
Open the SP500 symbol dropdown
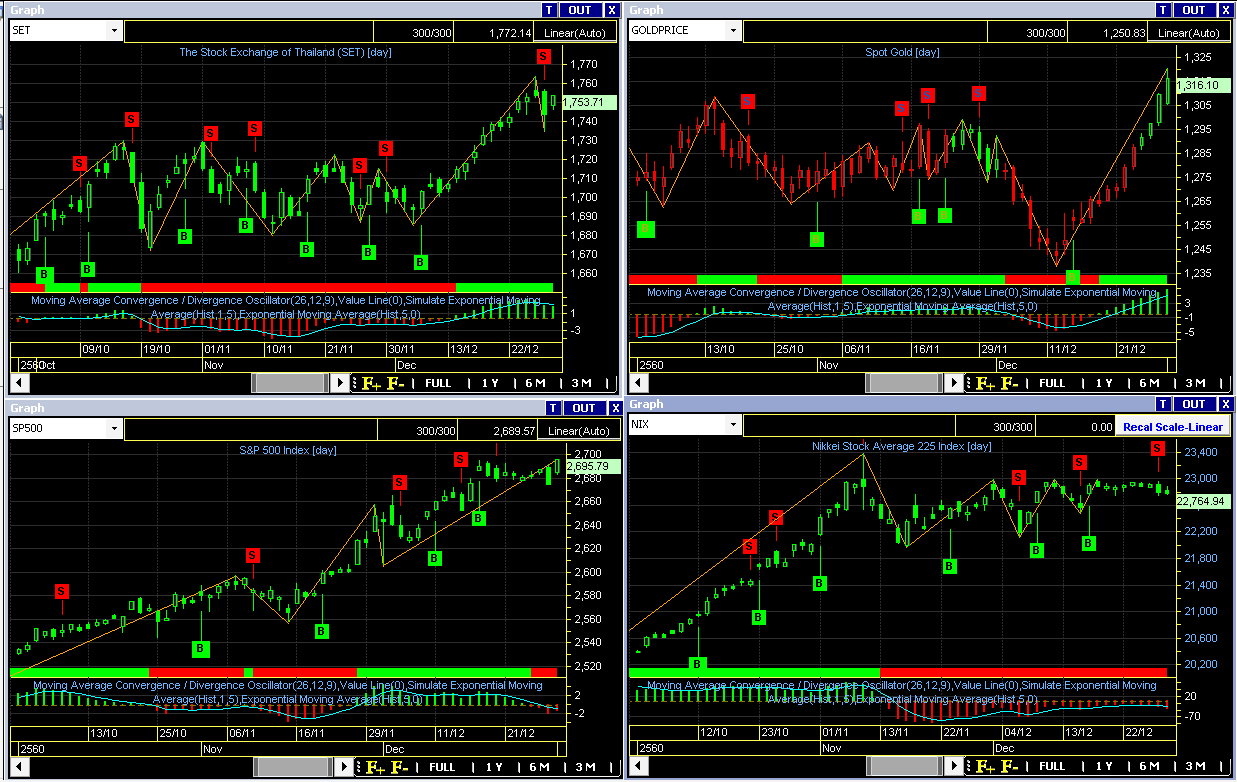pos(114,429)
